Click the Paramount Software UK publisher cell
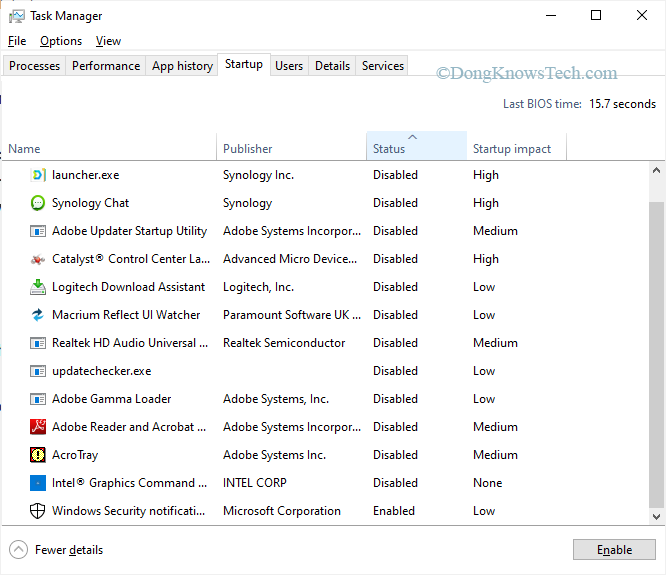 [x=292, y=315]
